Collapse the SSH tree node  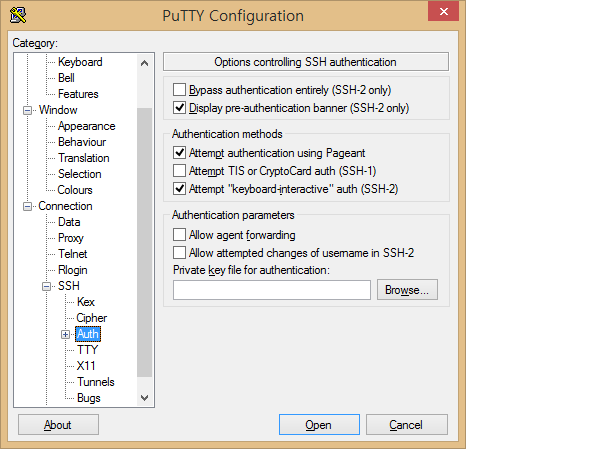[46, 287]
